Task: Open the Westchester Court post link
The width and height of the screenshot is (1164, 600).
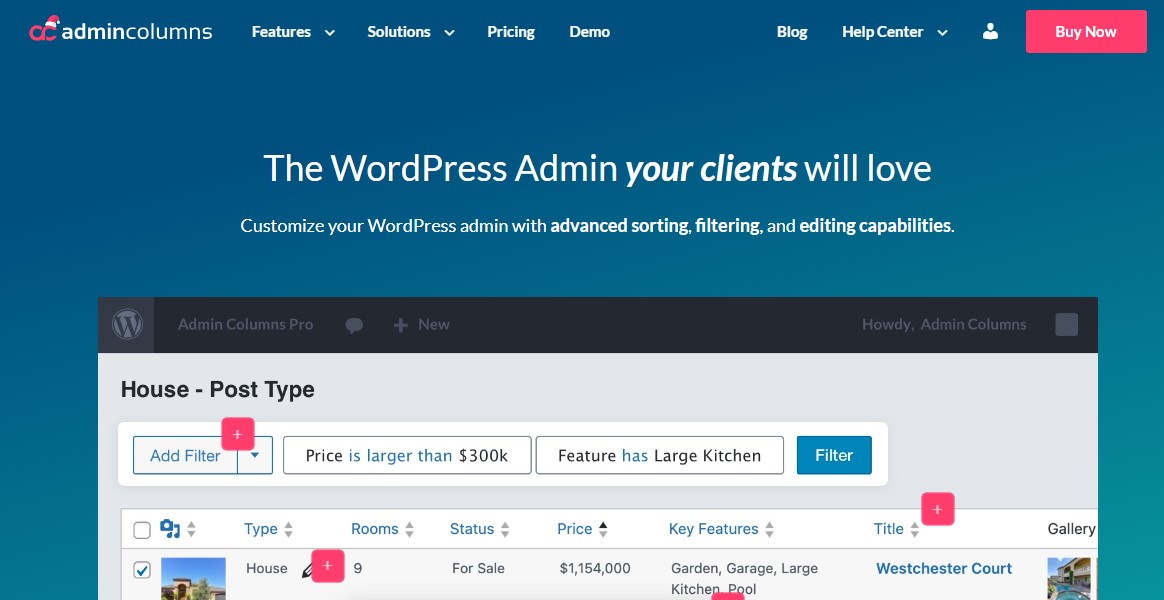Action: tap(943, 568)
